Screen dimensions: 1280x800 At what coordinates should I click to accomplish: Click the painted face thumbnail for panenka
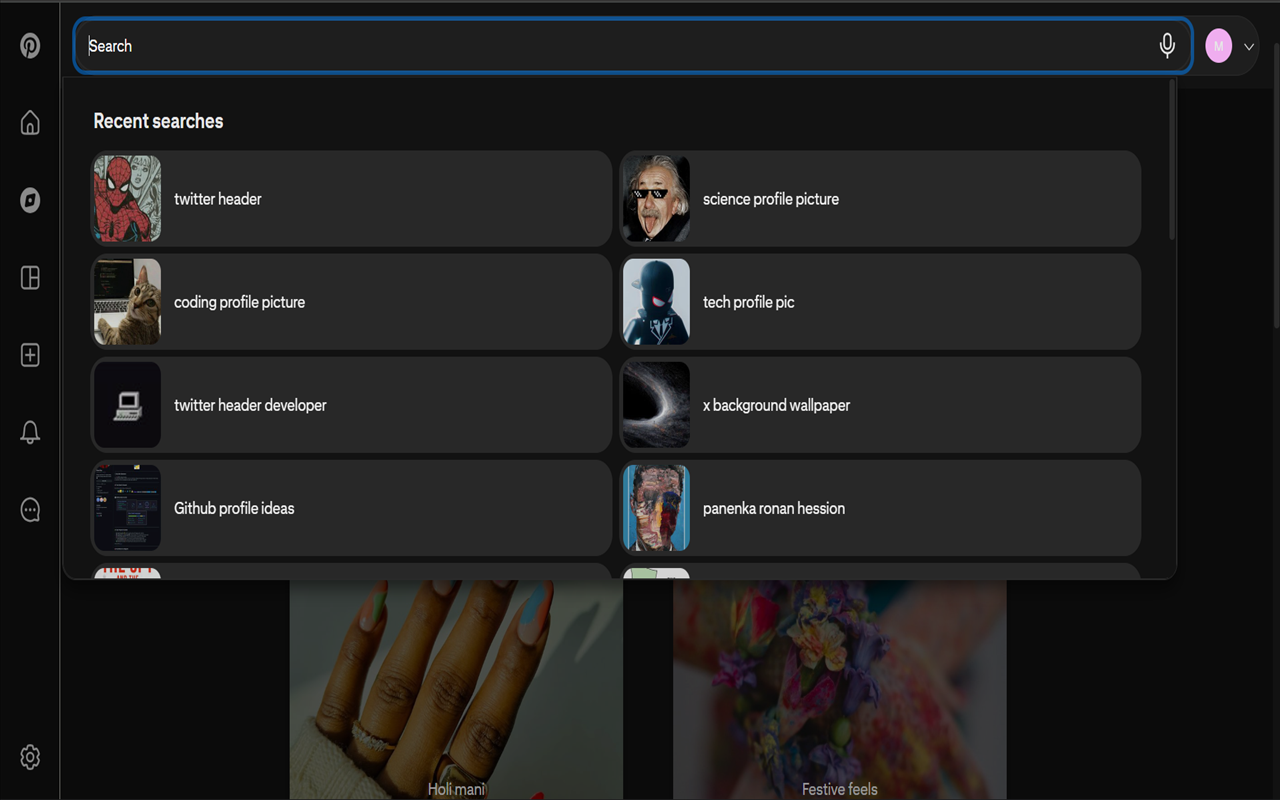point(656,508)
